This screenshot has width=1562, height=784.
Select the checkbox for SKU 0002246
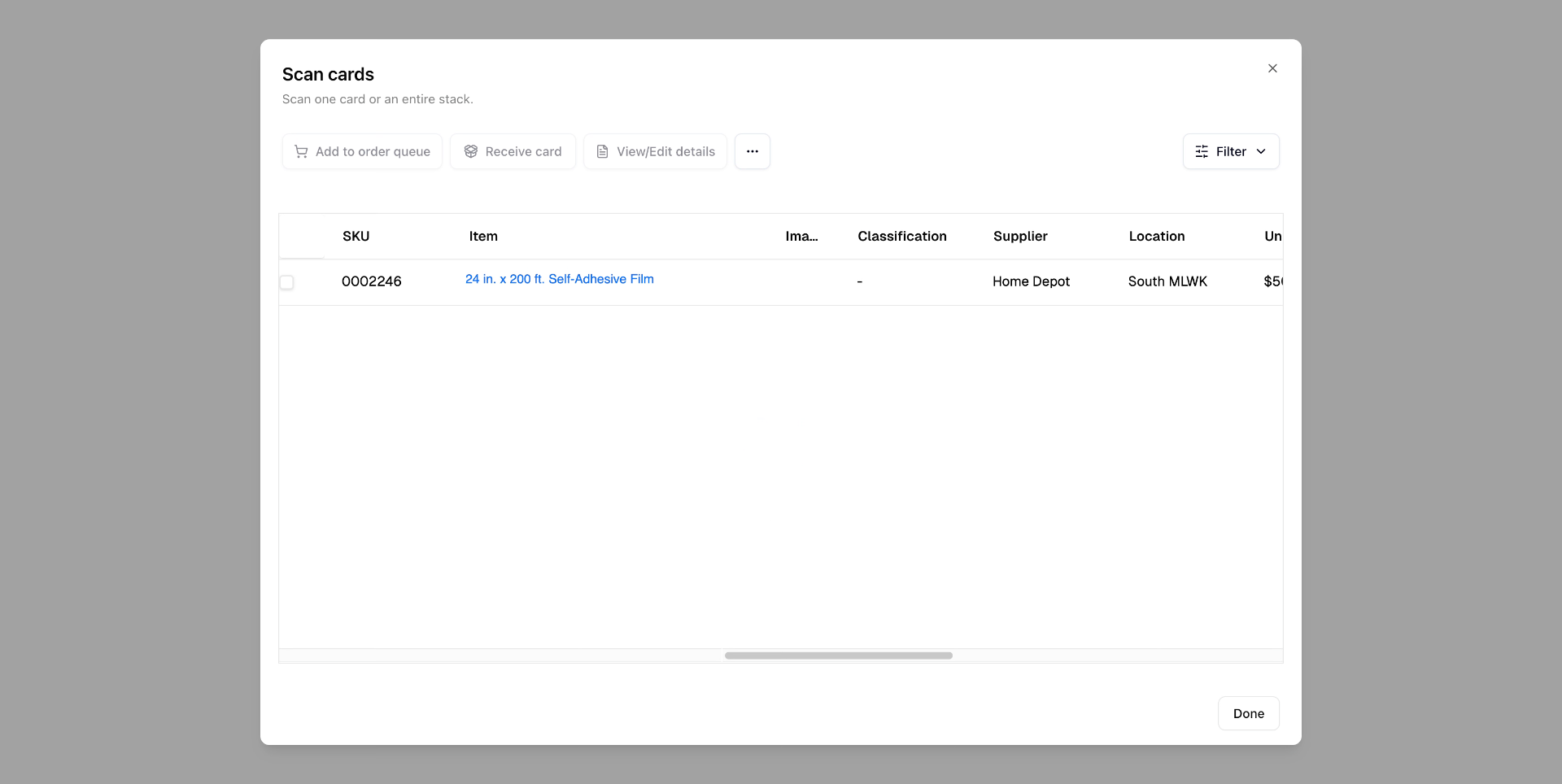click(286, 282)
